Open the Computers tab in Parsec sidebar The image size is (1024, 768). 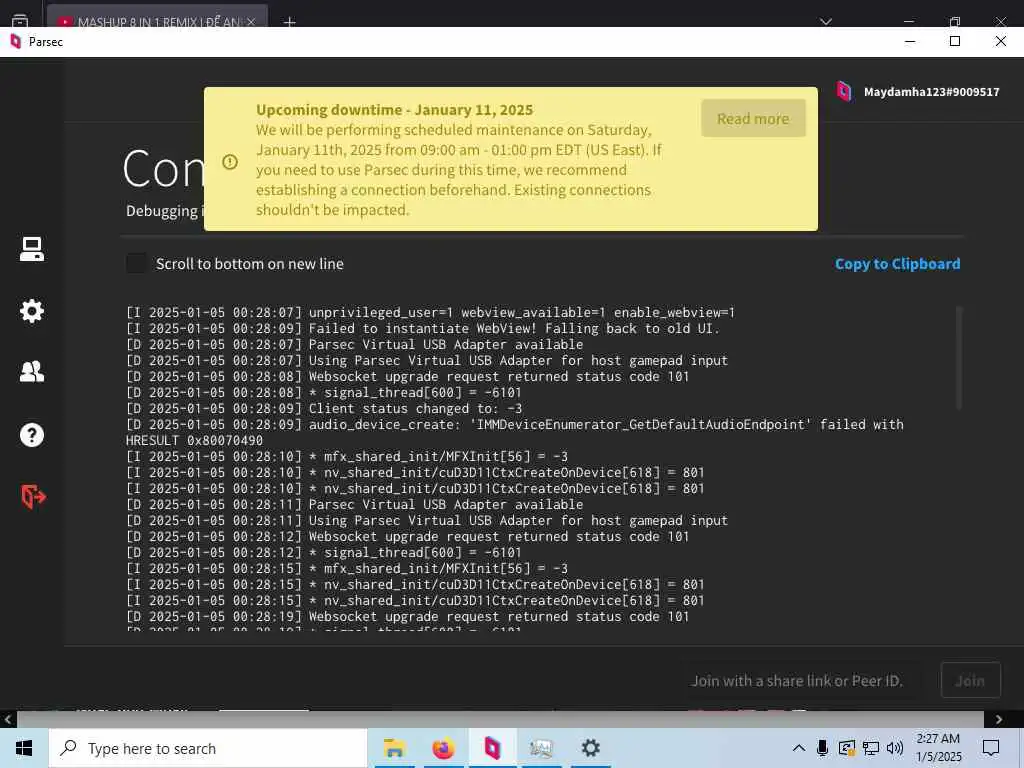tap(31, 249)
